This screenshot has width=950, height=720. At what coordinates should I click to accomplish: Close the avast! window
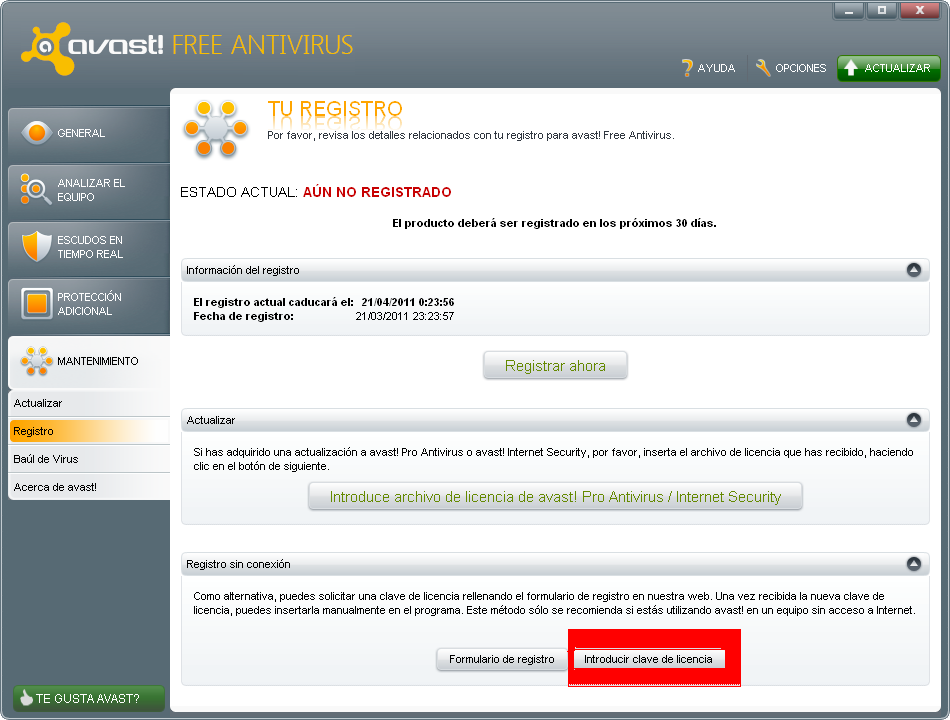click(920, 11)
